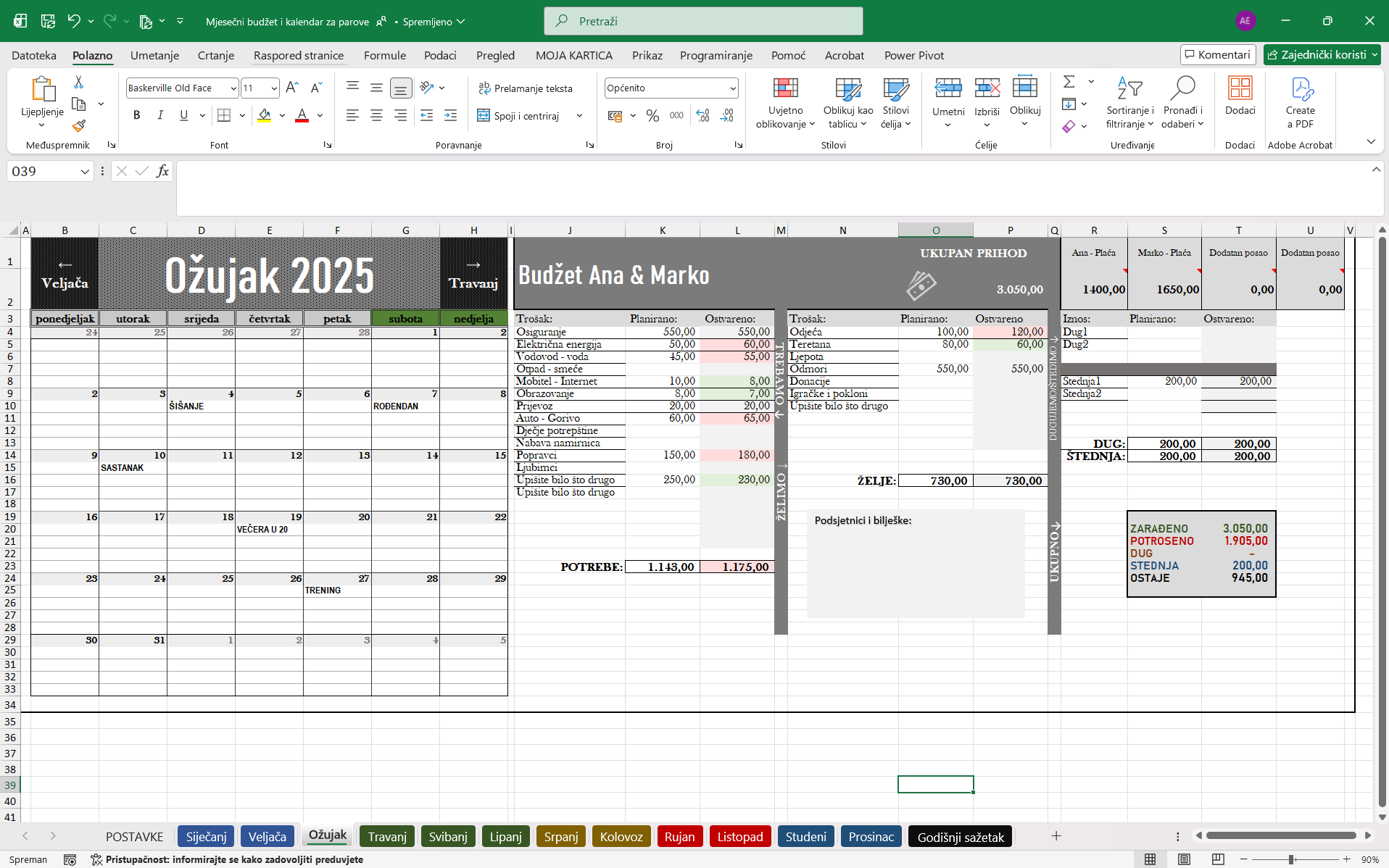Toggle Prelamanje teksta wrap text

tap(526, 88)
